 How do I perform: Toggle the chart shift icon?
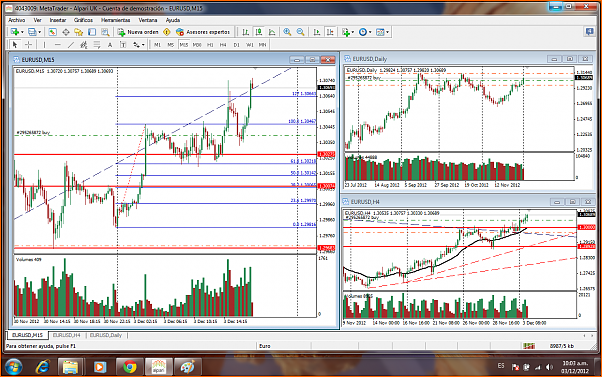[x=330, y=32]
